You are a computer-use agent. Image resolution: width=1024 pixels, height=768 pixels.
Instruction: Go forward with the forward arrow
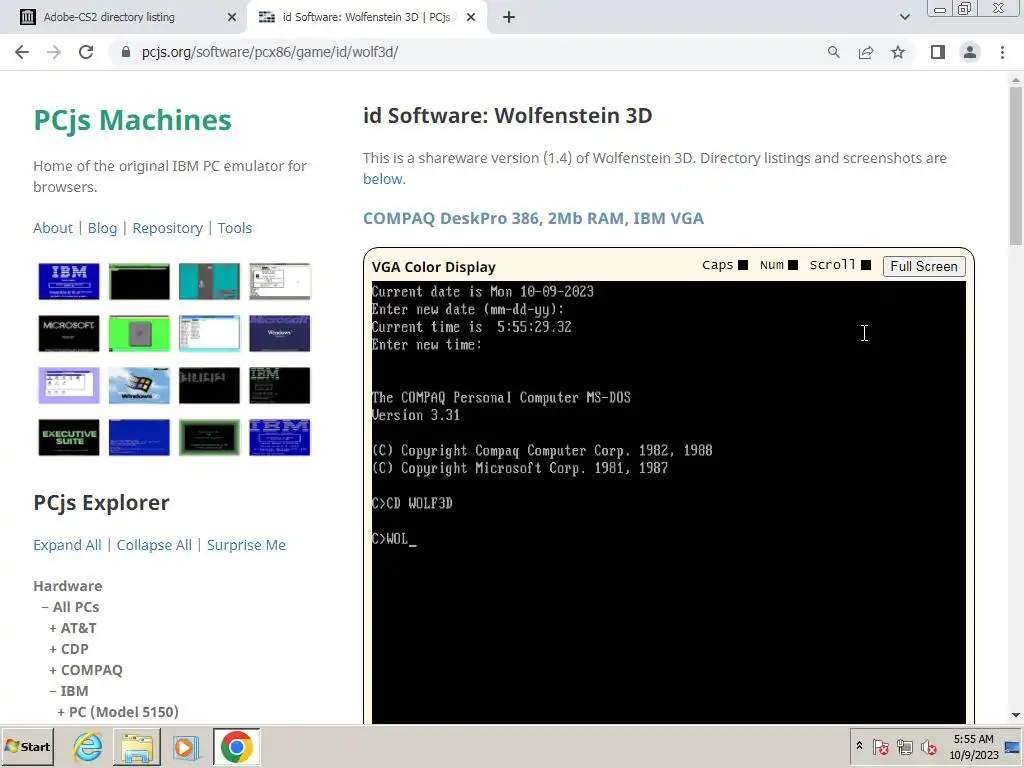54,52
